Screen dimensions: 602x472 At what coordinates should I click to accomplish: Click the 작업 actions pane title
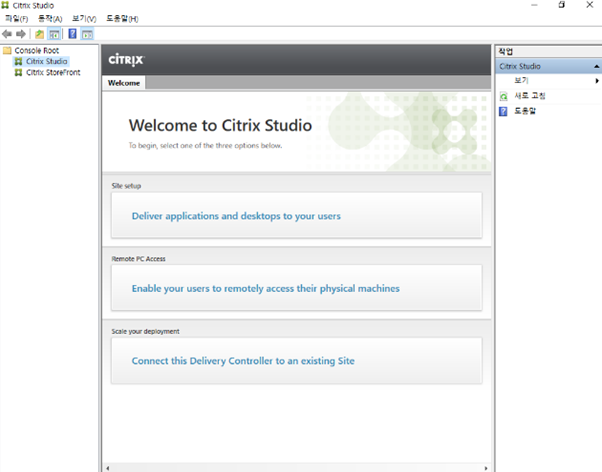[x=505, y=51]
